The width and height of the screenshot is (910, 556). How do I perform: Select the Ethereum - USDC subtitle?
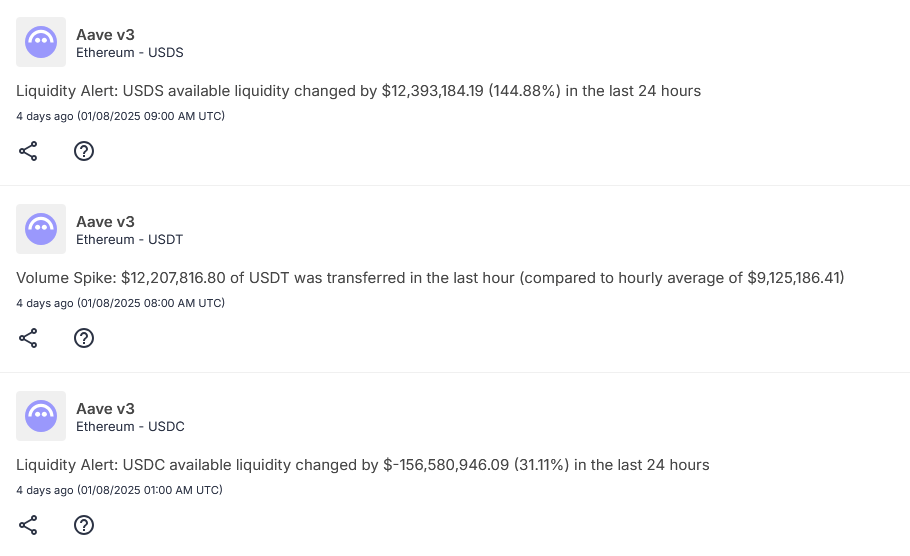tap(130, 427)
